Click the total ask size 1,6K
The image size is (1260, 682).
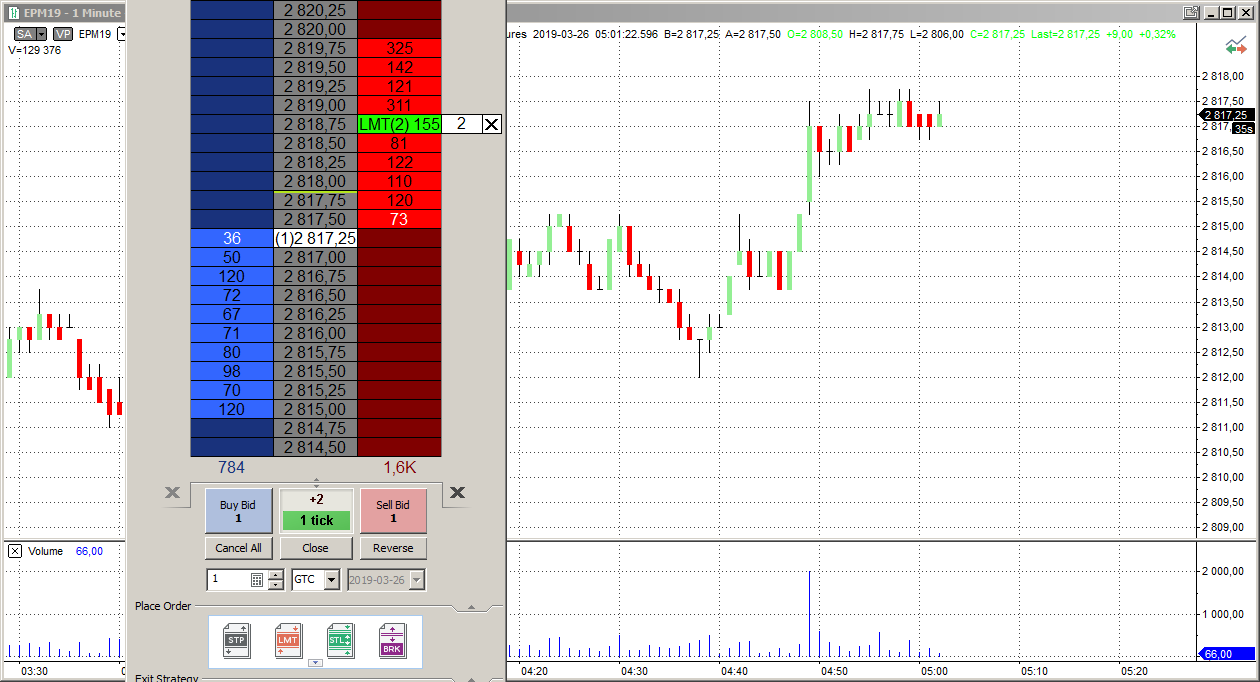point(399,467)
